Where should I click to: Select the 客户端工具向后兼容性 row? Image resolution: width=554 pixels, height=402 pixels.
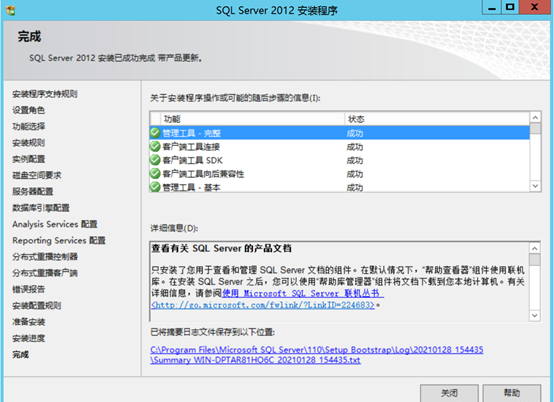pyautogui.click(x=340, y=174)
